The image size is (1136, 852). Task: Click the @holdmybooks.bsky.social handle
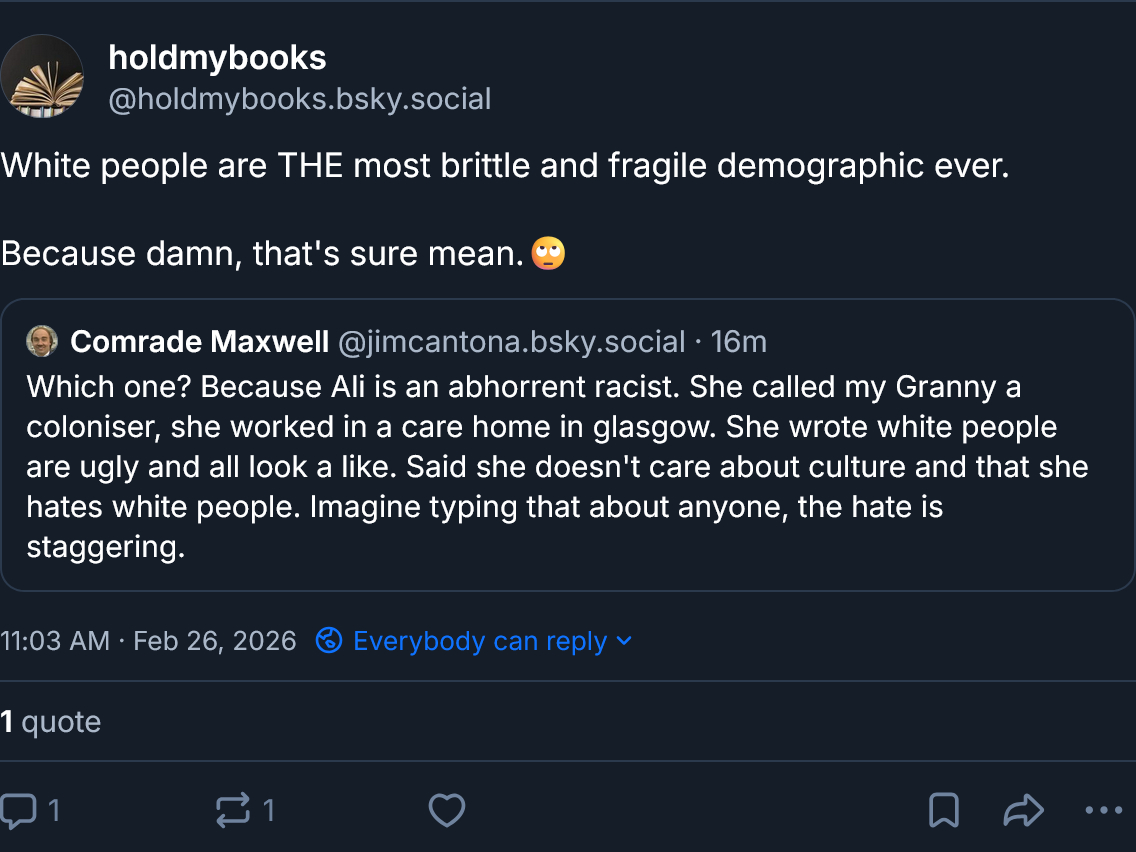click(x=299, y=99)
